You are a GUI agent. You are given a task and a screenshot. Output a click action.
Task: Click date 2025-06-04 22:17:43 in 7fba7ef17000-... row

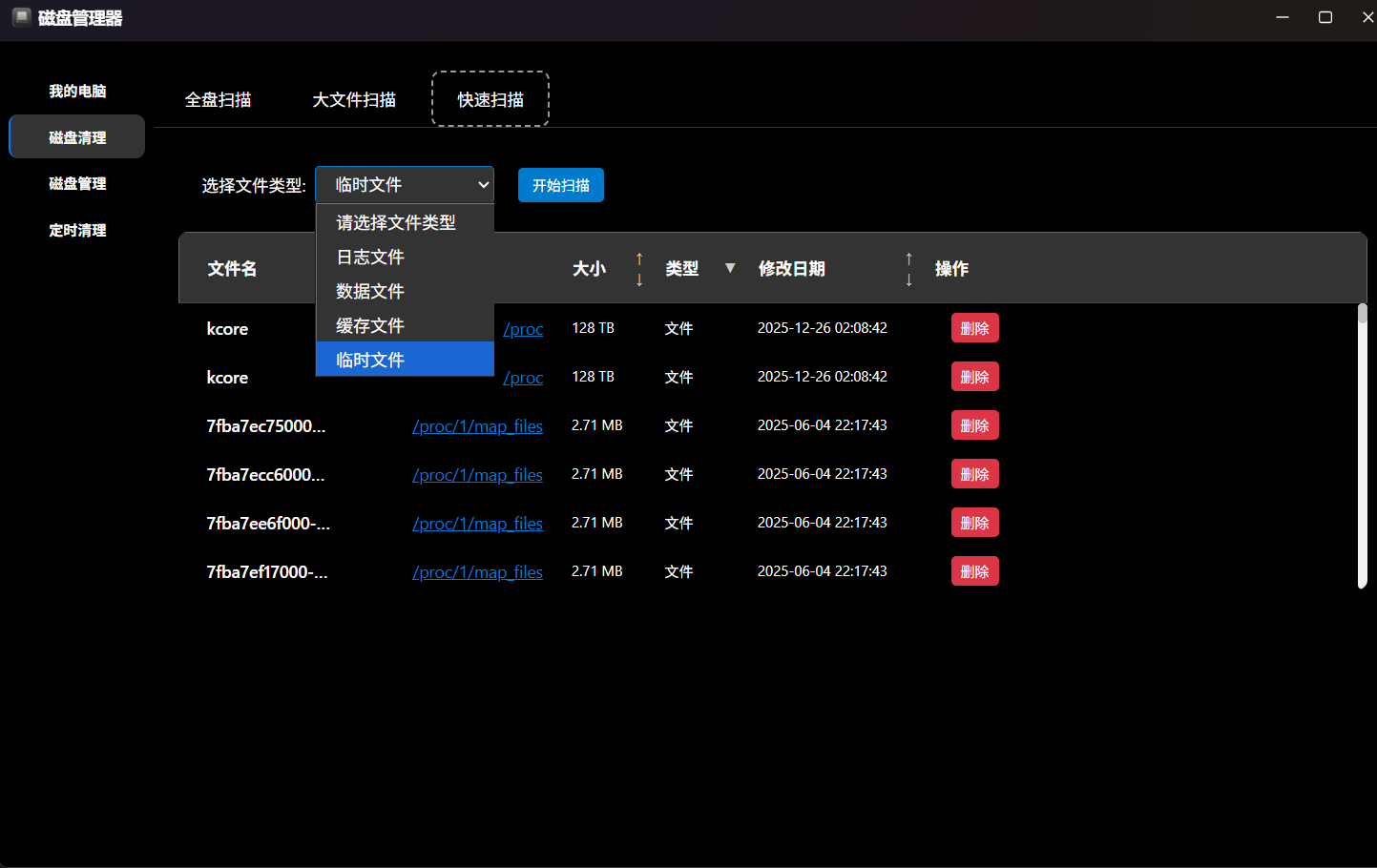point(823,571)
